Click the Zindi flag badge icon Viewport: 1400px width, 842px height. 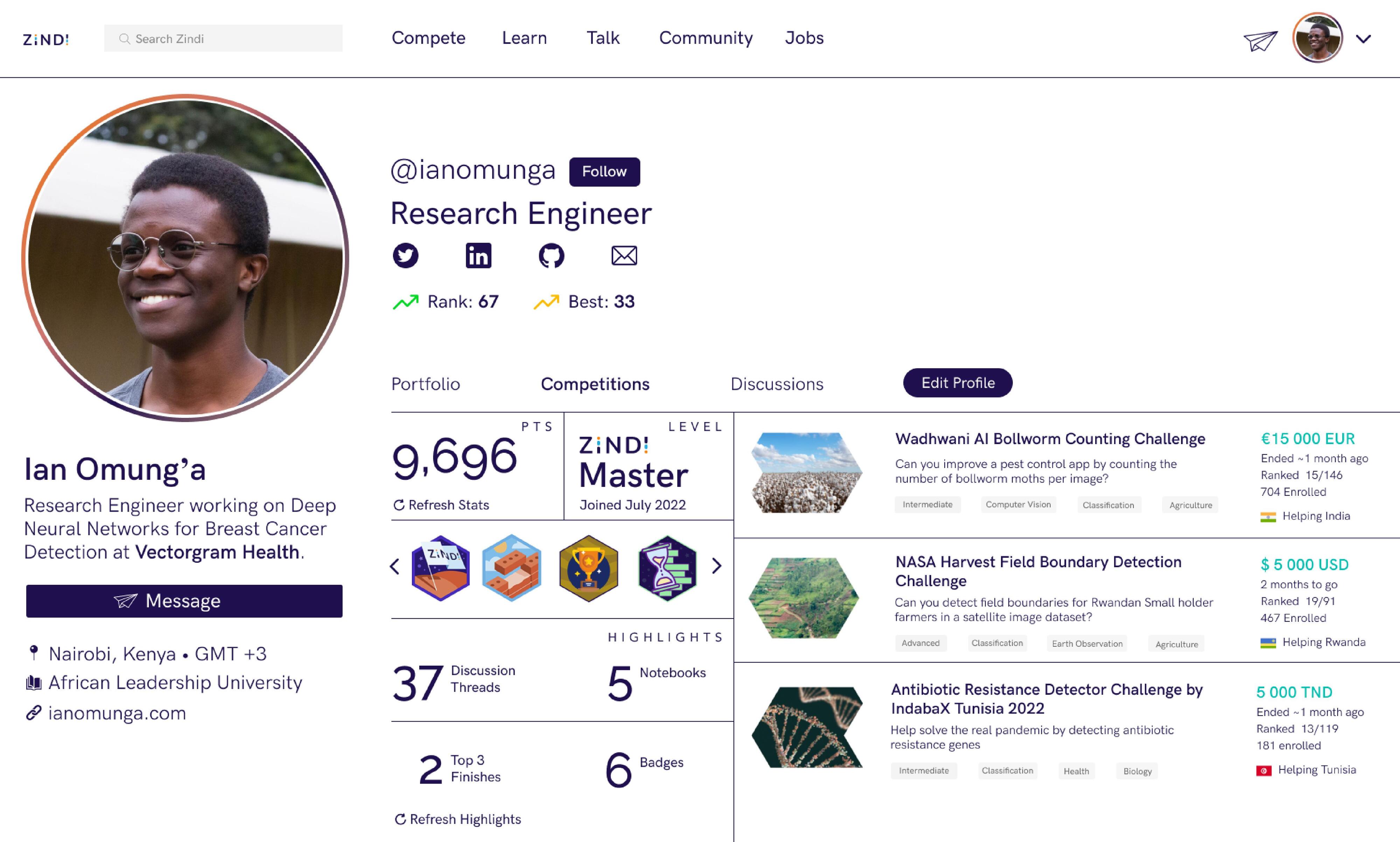pos(440,568)
